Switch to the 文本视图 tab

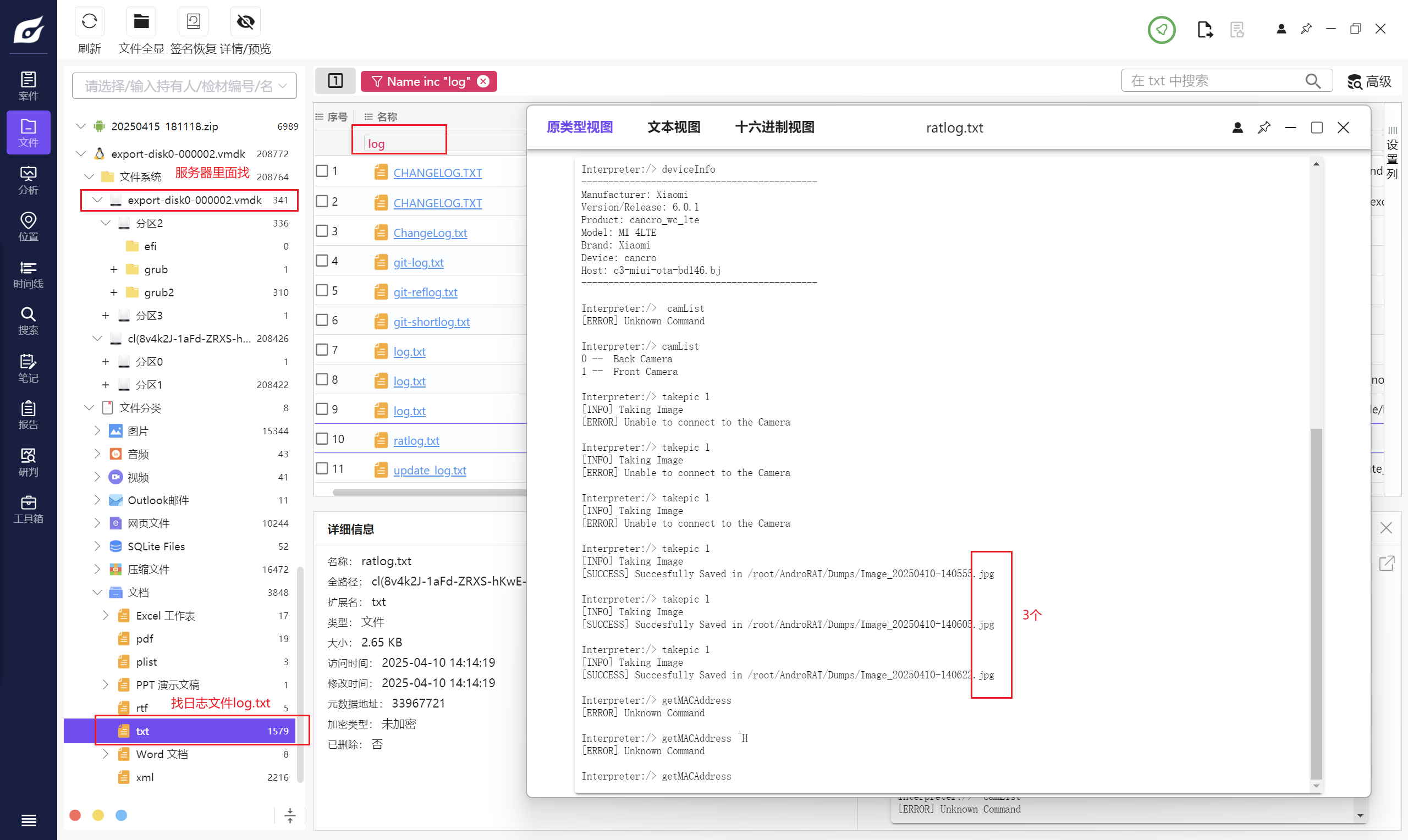[x=673, y=128]
